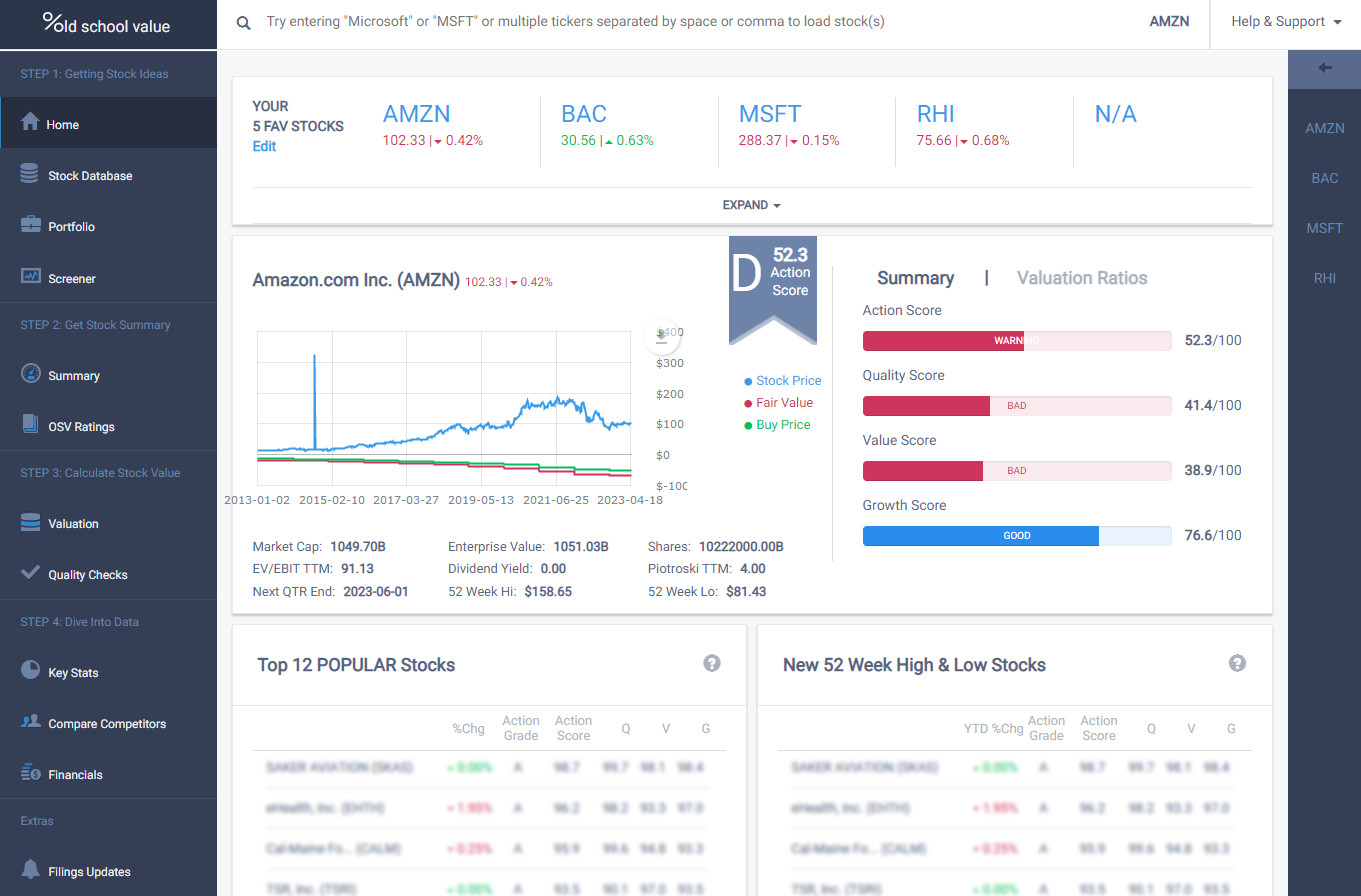Screen dimensions: 1361x896
Task: Open help icon for 52 Week High & Low
Action: 1237,663
